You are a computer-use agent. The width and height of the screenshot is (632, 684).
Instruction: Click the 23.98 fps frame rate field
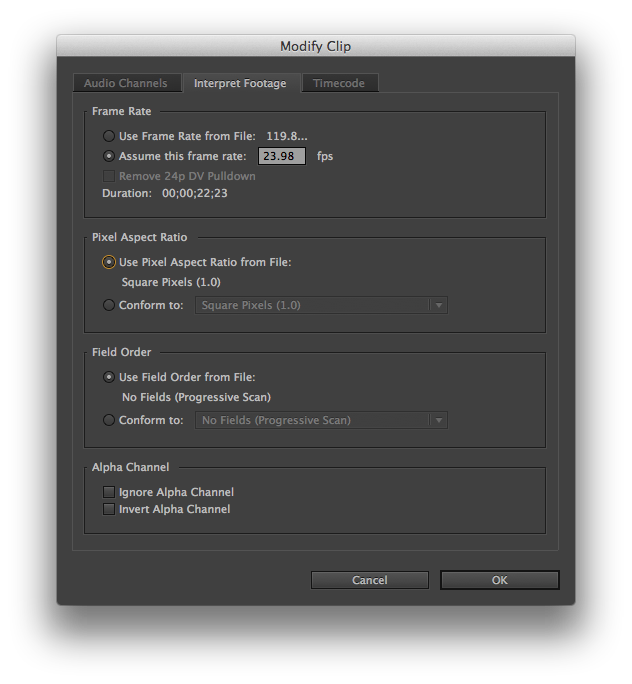point(282,156)
